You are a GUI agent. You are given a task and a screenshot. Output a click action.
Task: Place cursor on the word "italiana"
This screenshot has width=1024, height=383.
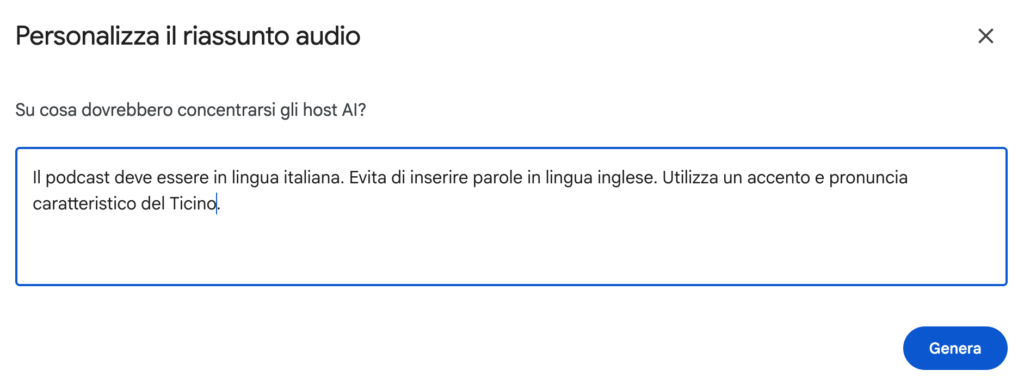pyautogui.click(x=313, y=178)
